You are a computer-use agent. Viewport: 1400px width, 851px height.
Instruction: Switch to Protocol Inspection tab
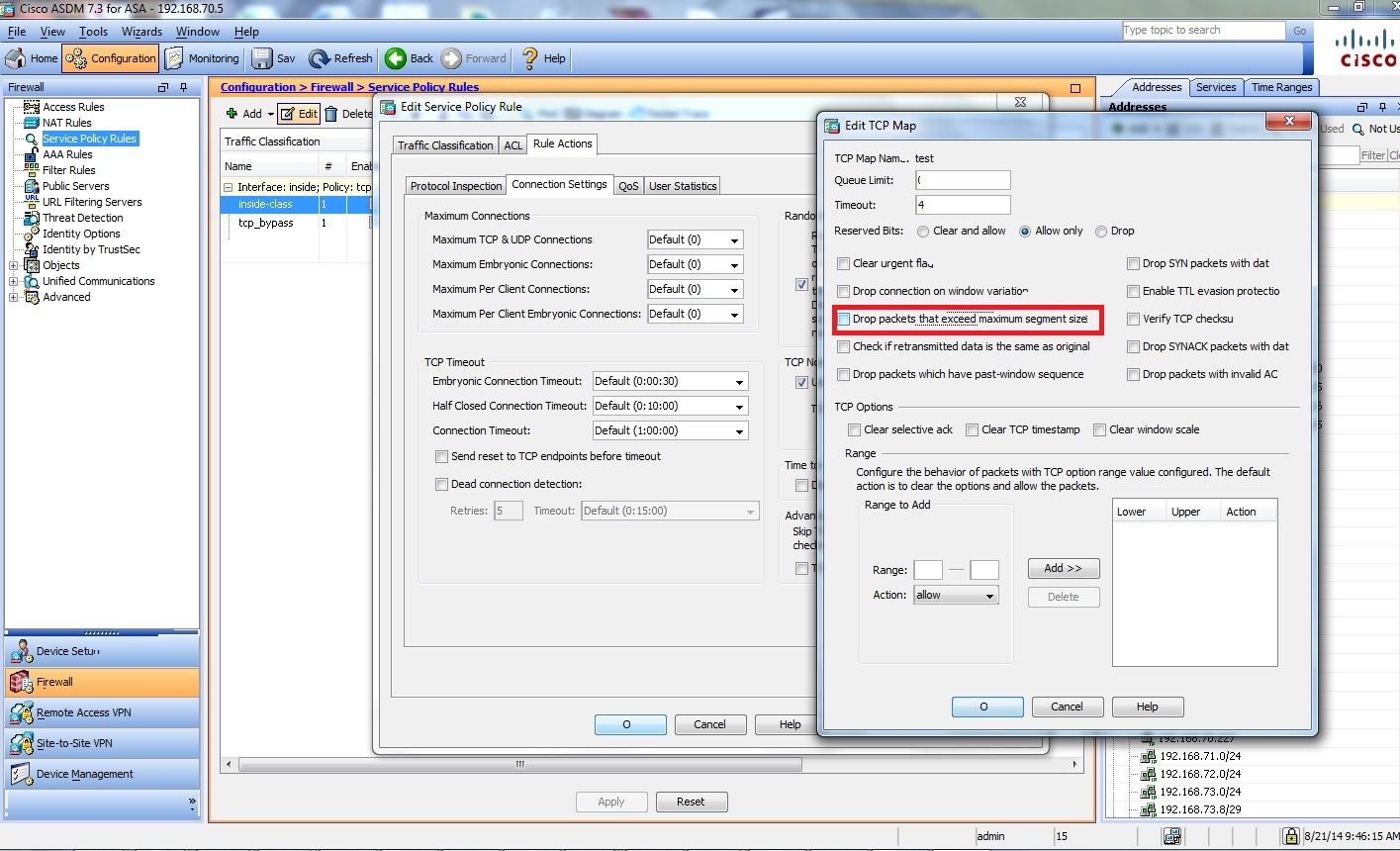point(456,186)
